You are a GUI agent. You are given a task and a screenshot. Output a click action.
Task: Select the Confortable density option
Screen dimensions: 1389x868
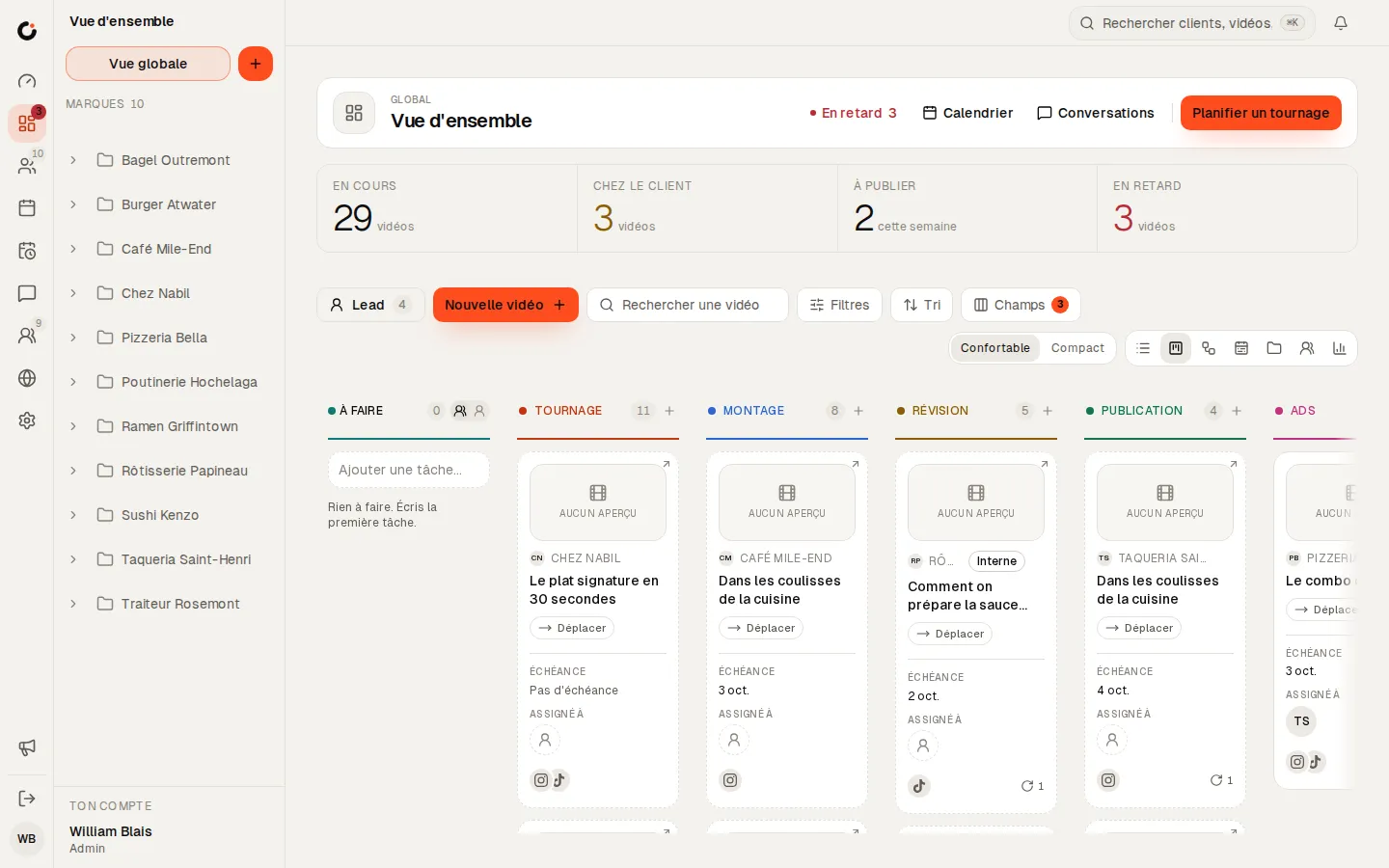point(994,348)
